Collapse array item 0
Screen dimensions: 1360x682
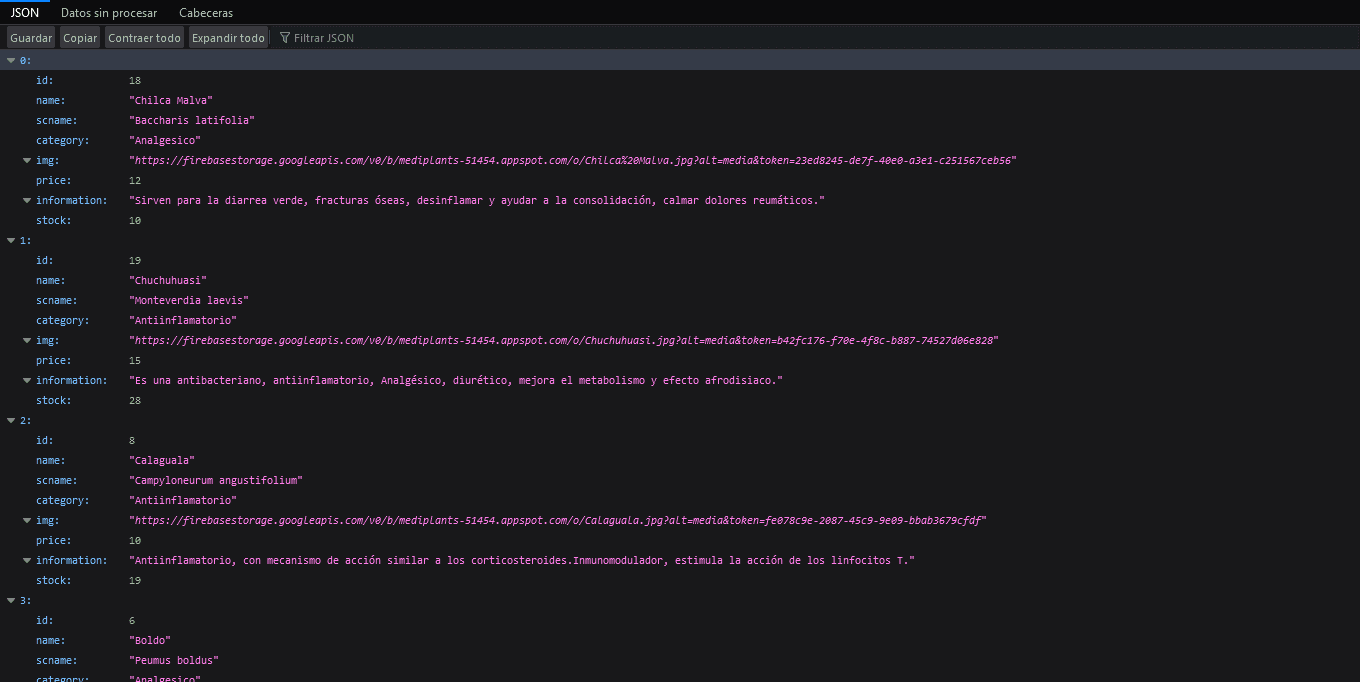tap(11, 60)
